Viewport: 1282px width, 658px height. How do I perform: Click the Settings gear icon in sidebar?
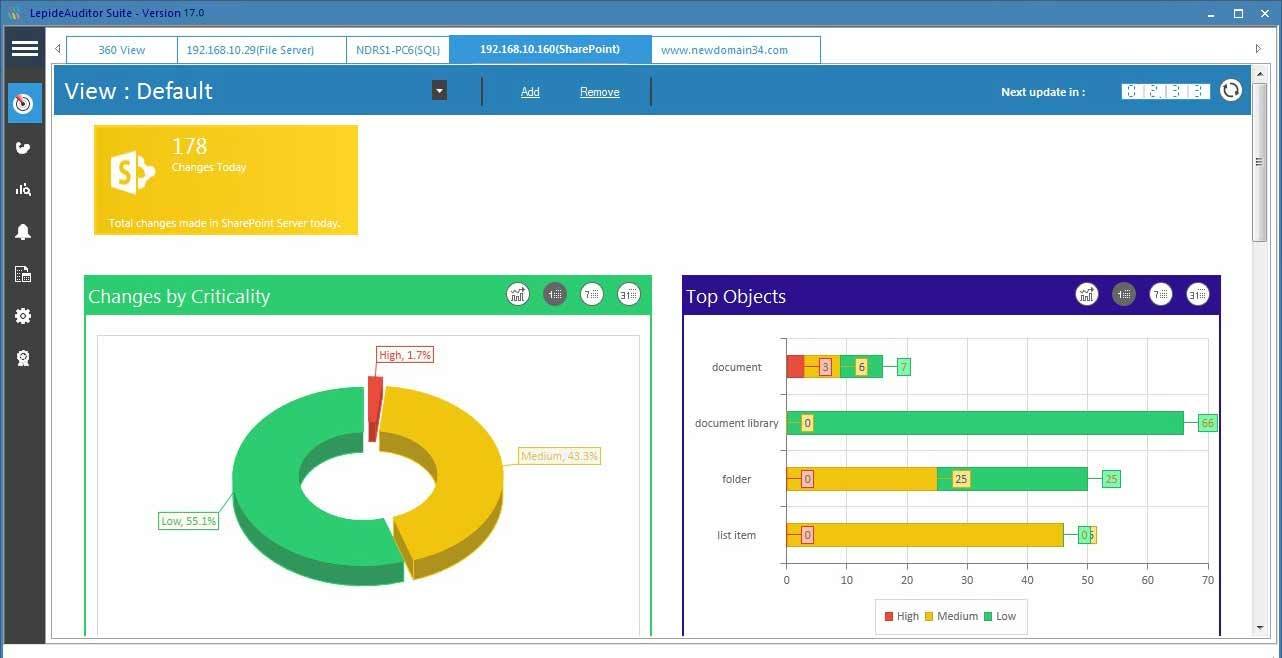[24, 315]
